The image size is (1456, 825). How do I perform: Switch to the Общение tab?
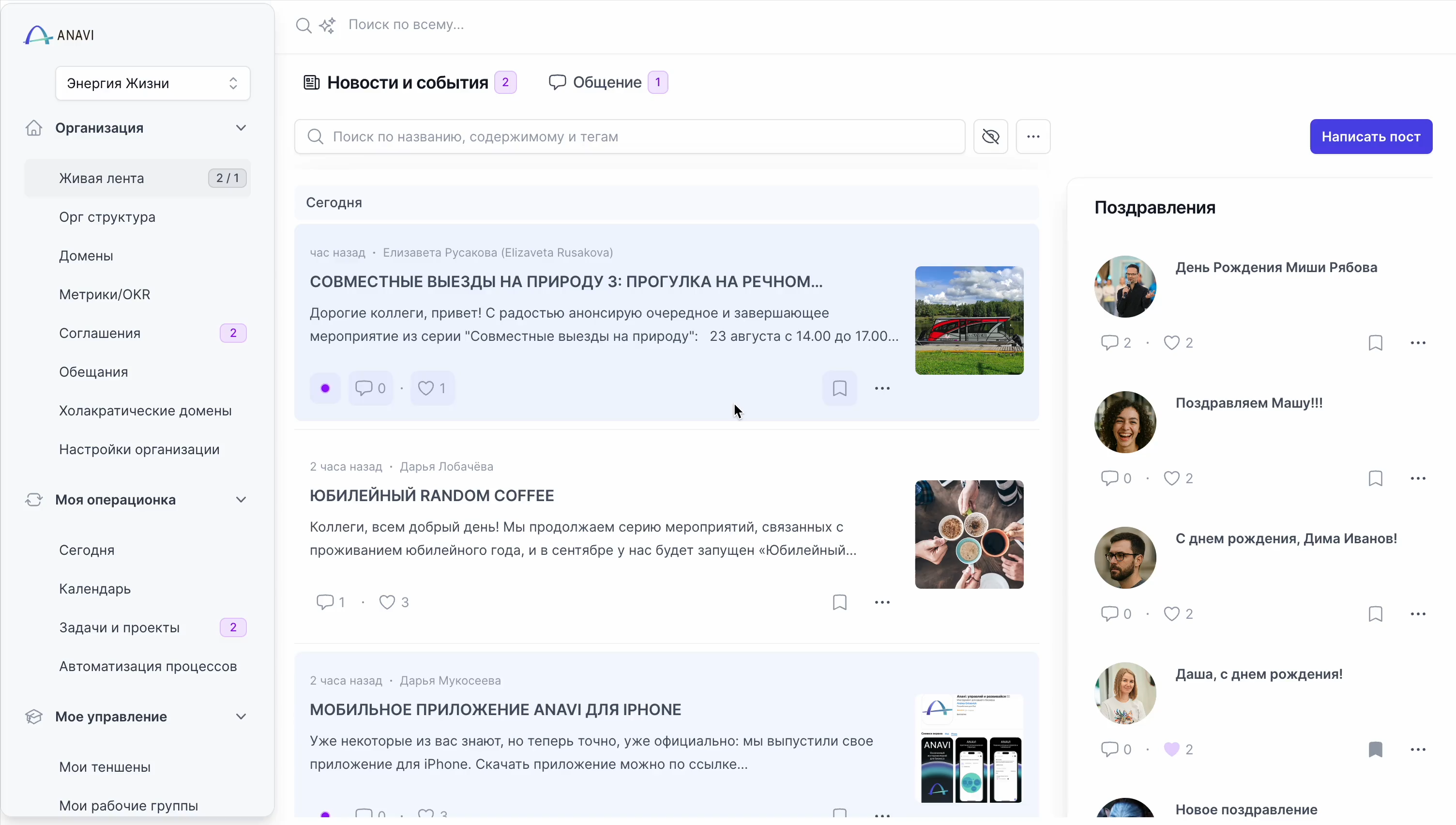click(607, 83)
